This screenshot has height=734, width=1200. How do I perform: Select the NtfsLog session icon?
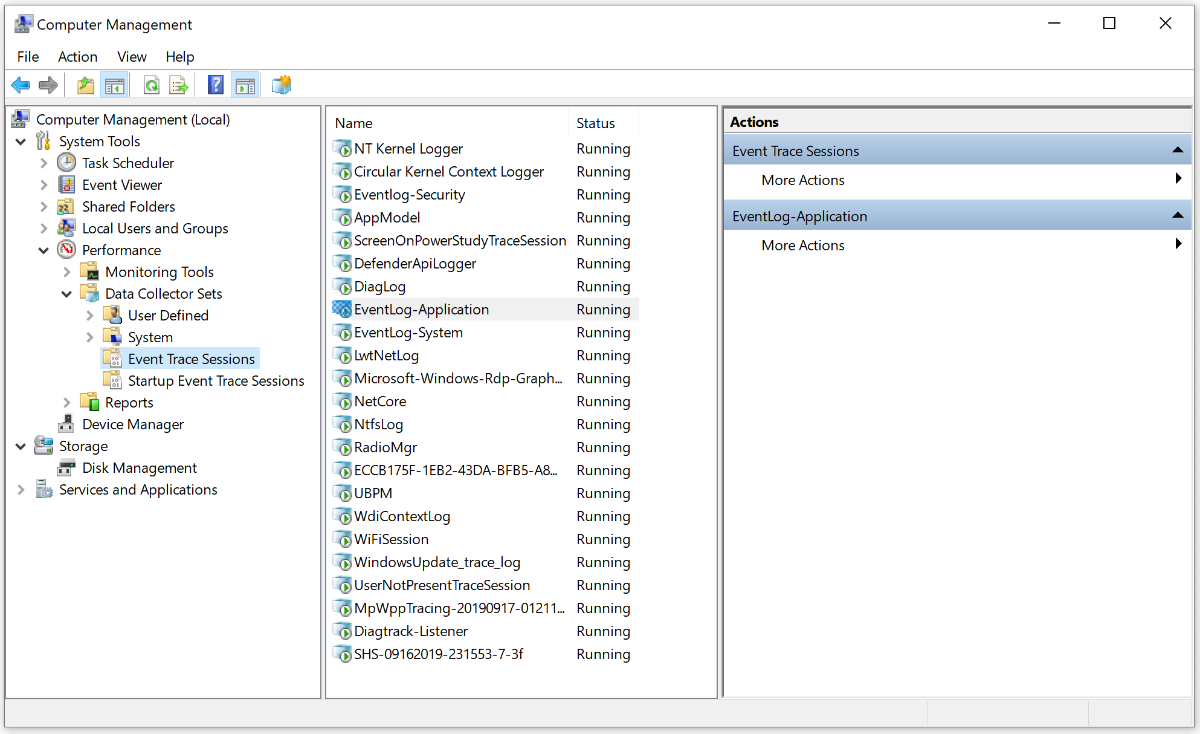coord(342,424)
